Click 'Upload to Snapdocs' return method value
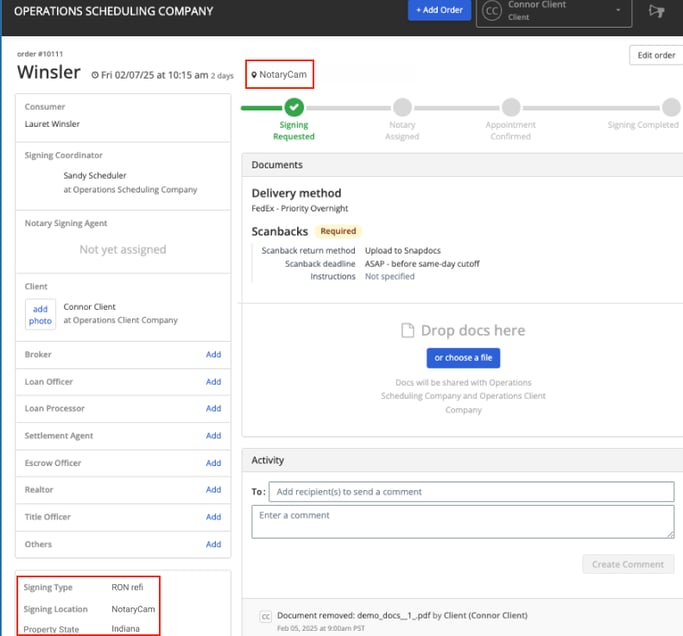This screenshot has width=683, height=636. click(x=402, y=251)
